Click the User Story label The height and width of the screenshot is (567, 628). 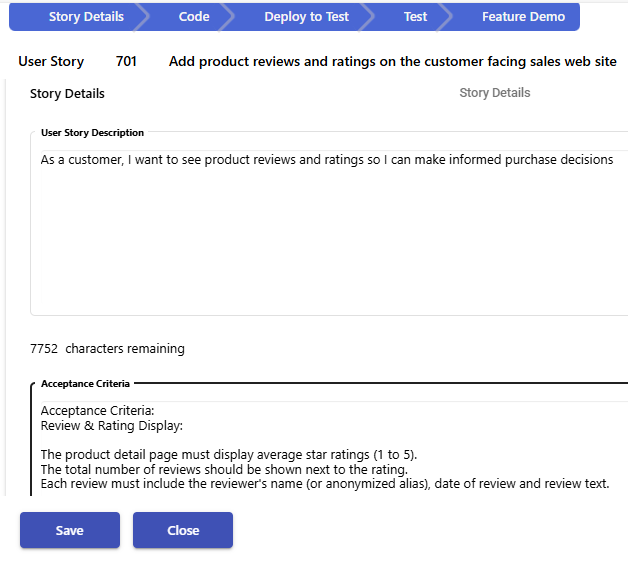click(x=51, y=61)
